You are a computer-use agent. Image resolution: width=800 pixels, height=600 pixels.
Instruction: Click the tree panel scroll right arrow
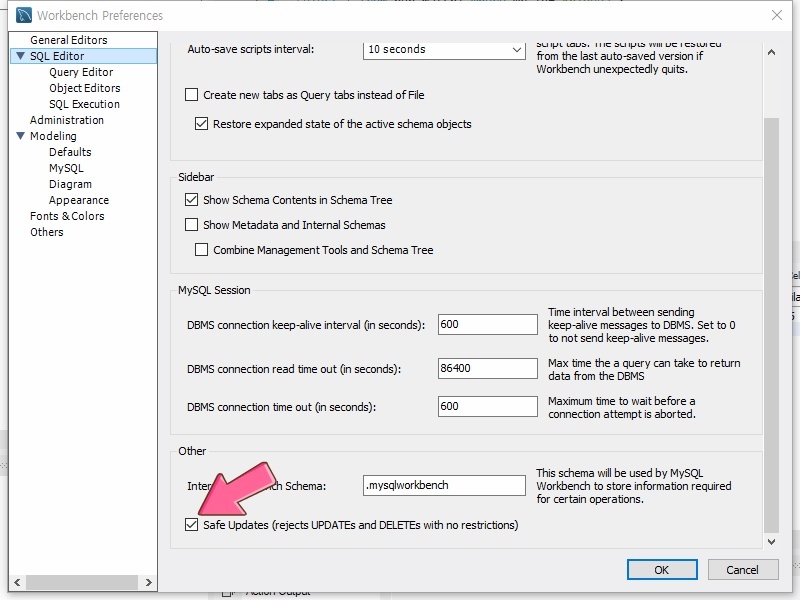click(148, 582)
